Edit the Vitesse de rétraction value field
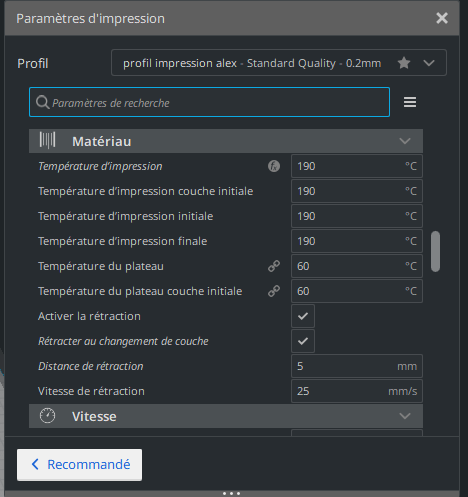Screen dimensions: 468x497 pos(357,391)
